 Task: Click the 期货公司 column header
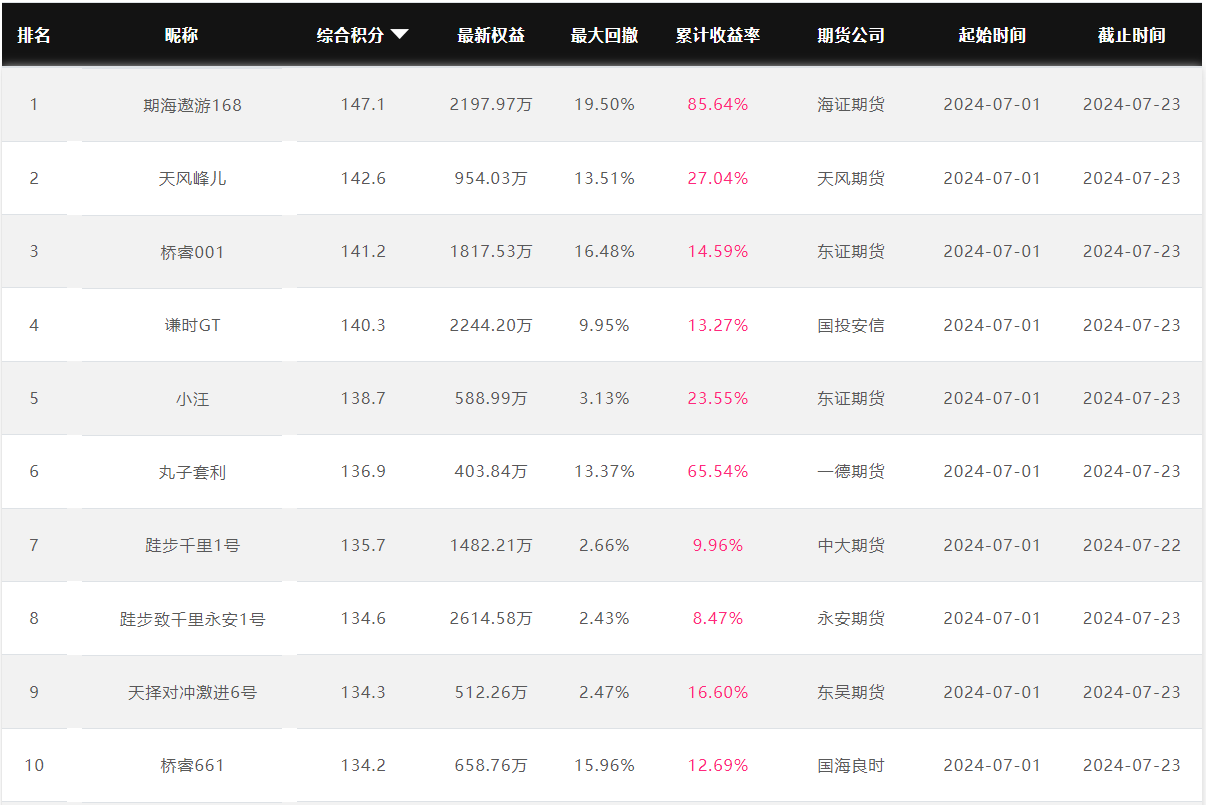click(851, 35)
